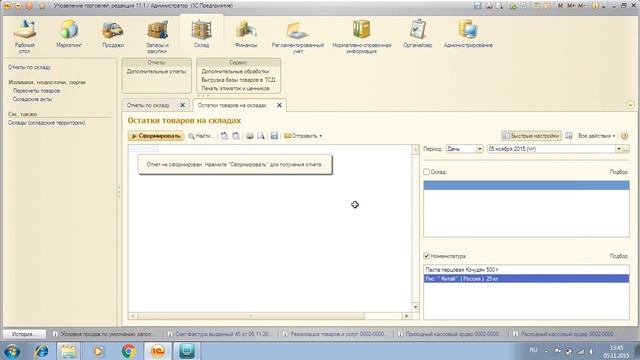The image size is (640, 360).
Task: Open Печать этикеток и ценников command
Action: (x=236, y=89)
